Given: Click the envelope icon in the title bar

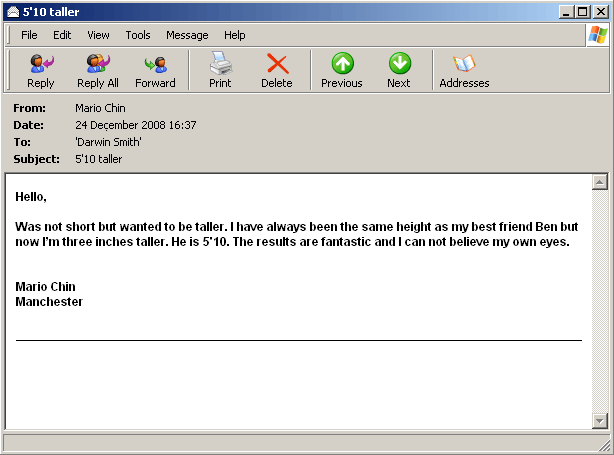Looking at the screenshot, I should point(13,11).
